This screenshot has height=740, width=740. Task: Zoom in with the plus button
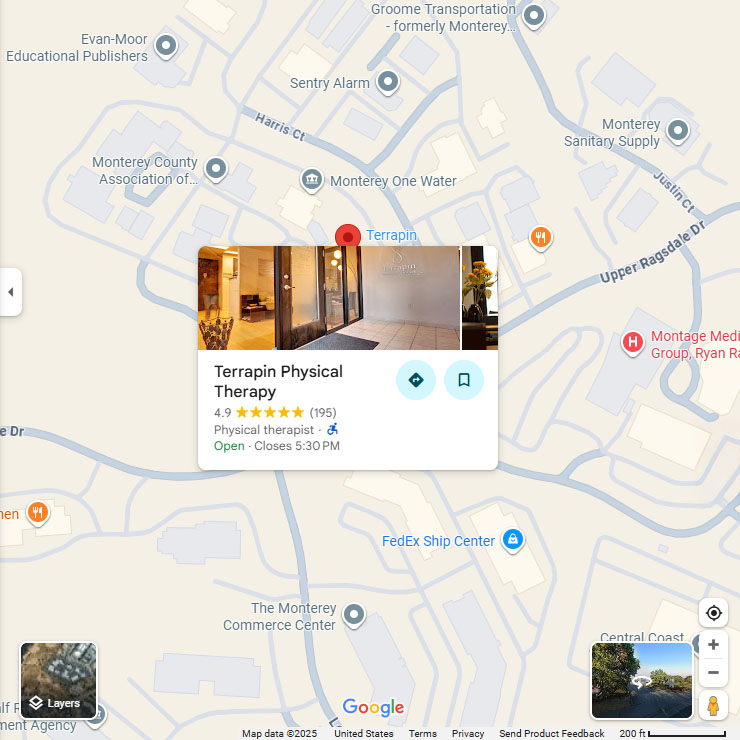click(714, 645)
